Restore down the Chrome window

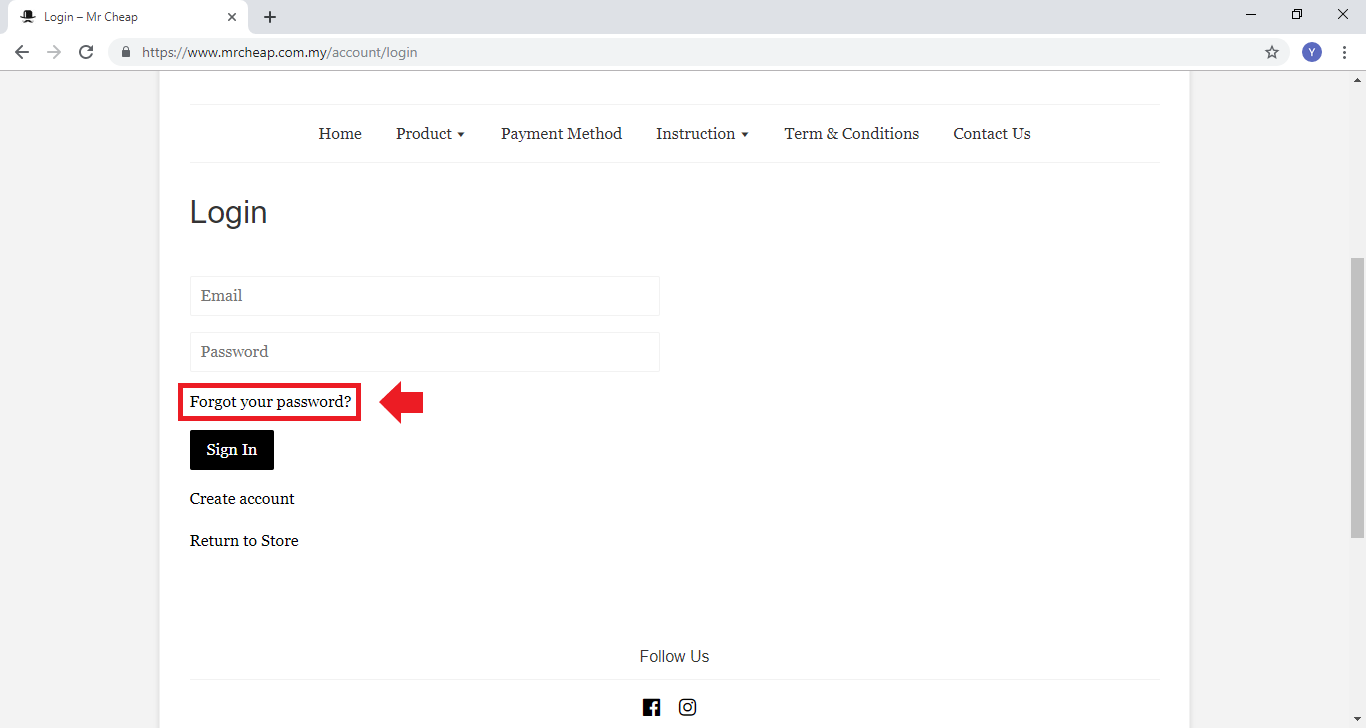point(1297,15)
